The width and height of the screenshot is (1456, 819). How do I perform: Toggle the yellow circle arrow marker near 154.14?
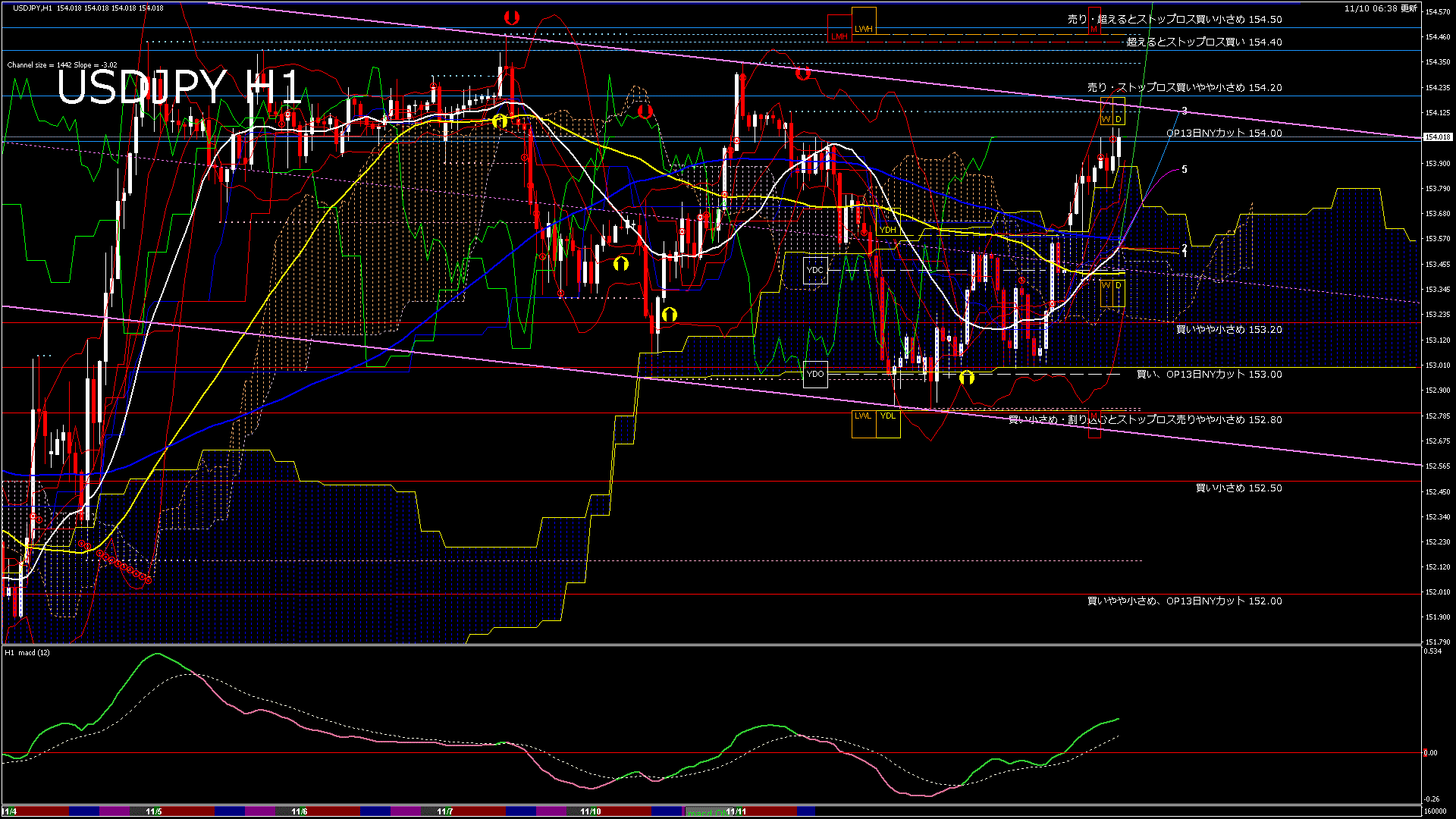[x=500, y=120]
